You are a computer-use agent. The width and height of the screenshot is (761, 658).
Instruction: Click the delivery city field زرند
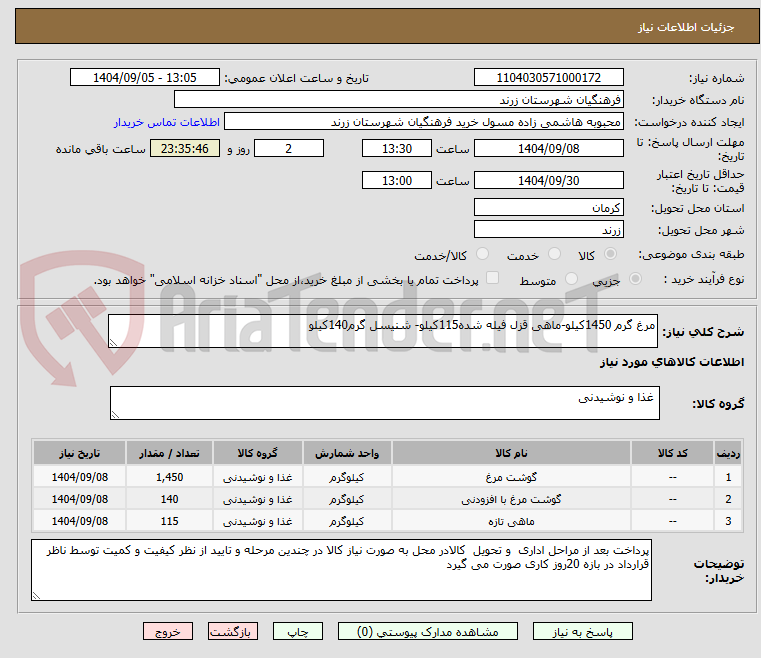pos(548,230)
